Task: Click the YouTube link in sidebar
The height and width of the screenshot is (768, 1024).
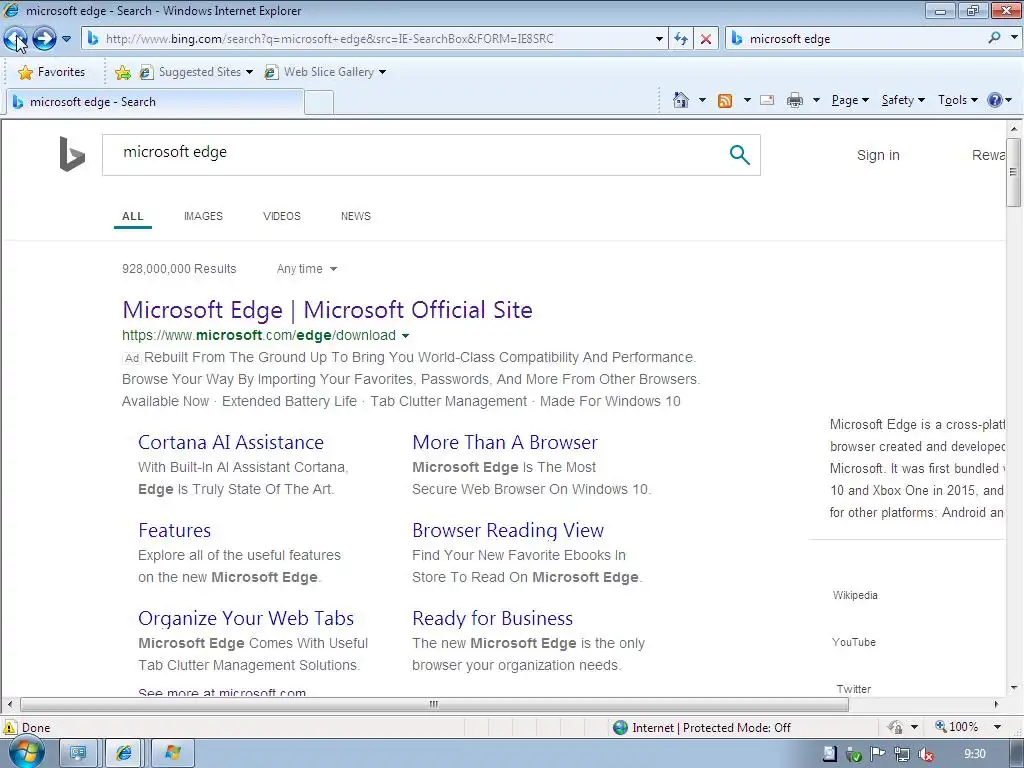Action: pyautogui.click(x=854, y=643)
